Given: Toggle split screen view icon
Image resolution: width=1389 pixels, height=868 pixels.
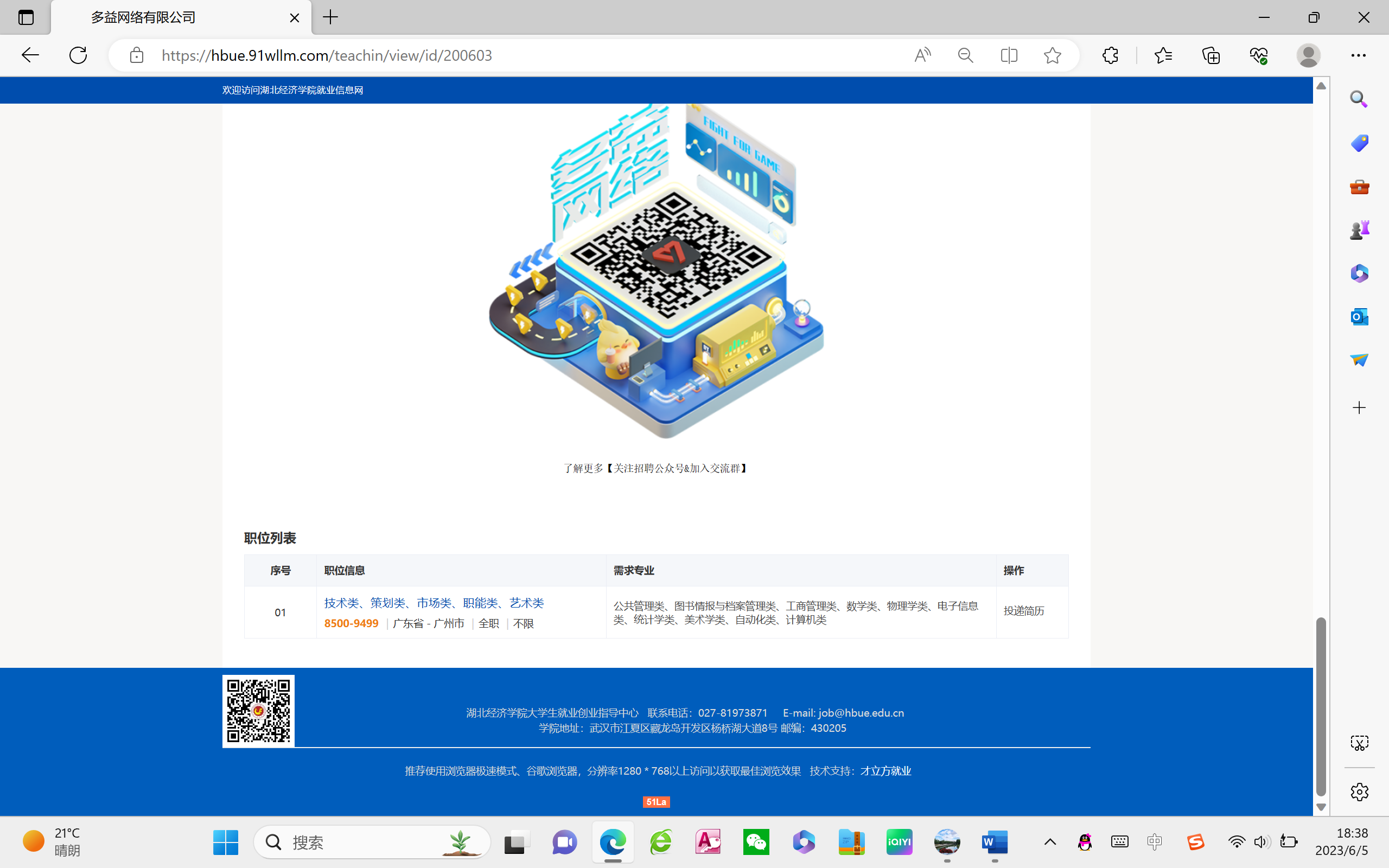Looking at the screenshot, I should point(1009,55).
